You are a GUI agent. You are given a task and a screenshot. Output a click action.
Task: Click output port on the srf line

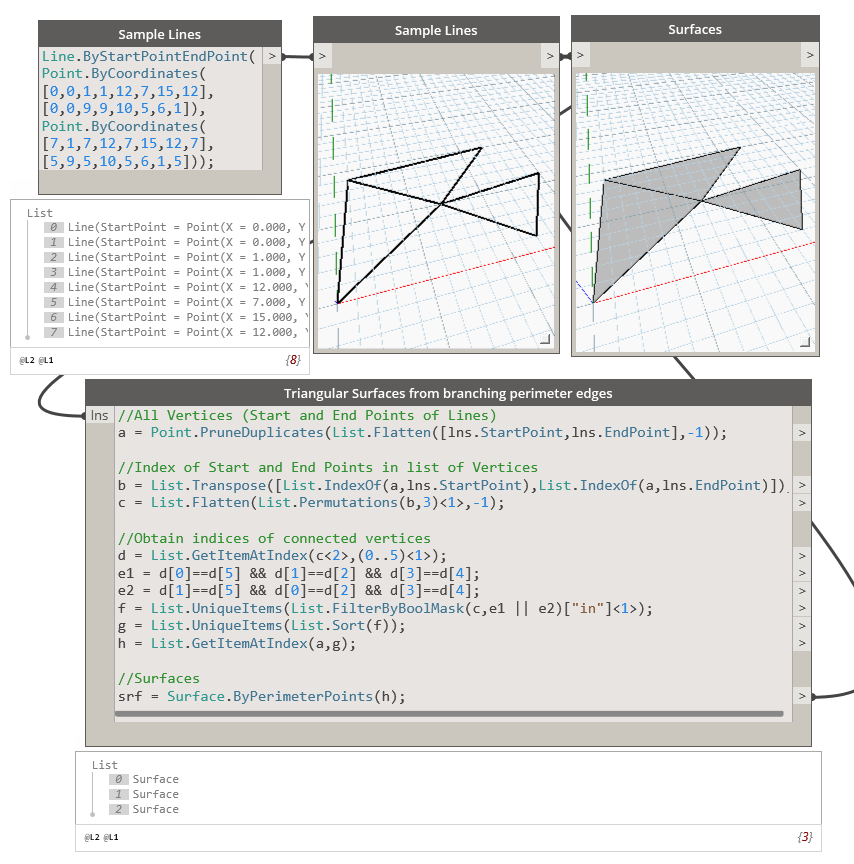click(x=801, y=696)
